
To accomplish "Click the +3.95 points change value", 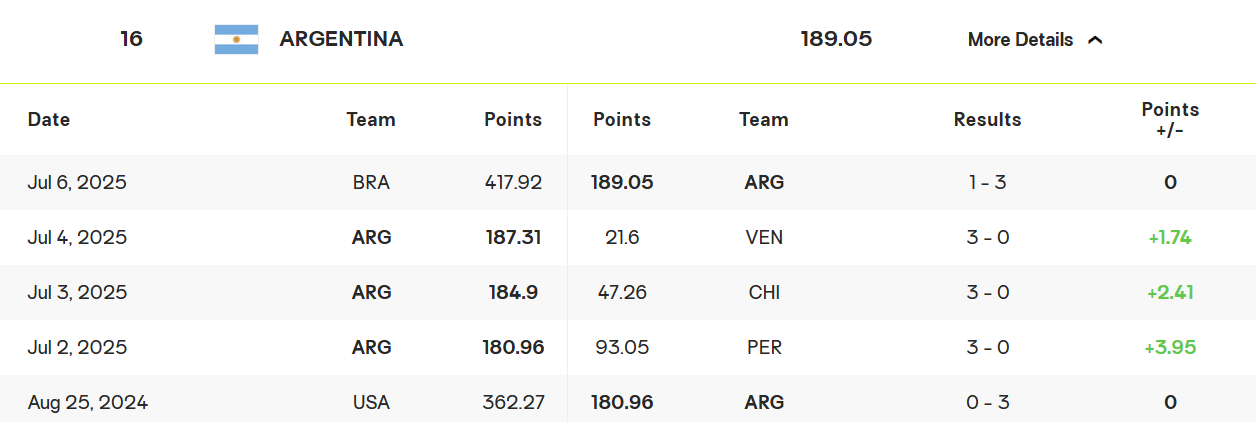I will [x=1170, y=348].
